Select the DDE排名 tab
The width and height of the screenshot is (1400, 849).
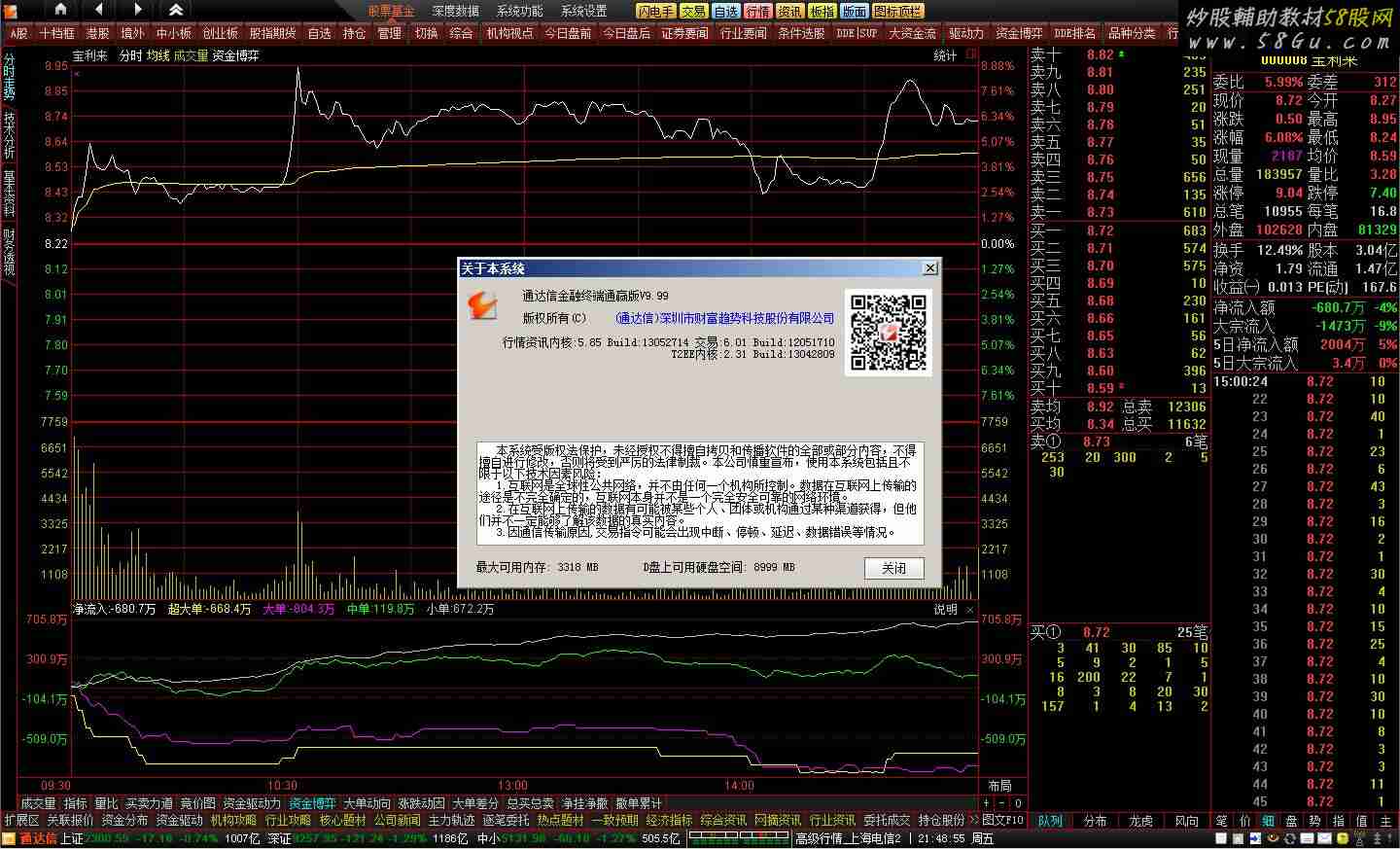tap(1075, 33)
